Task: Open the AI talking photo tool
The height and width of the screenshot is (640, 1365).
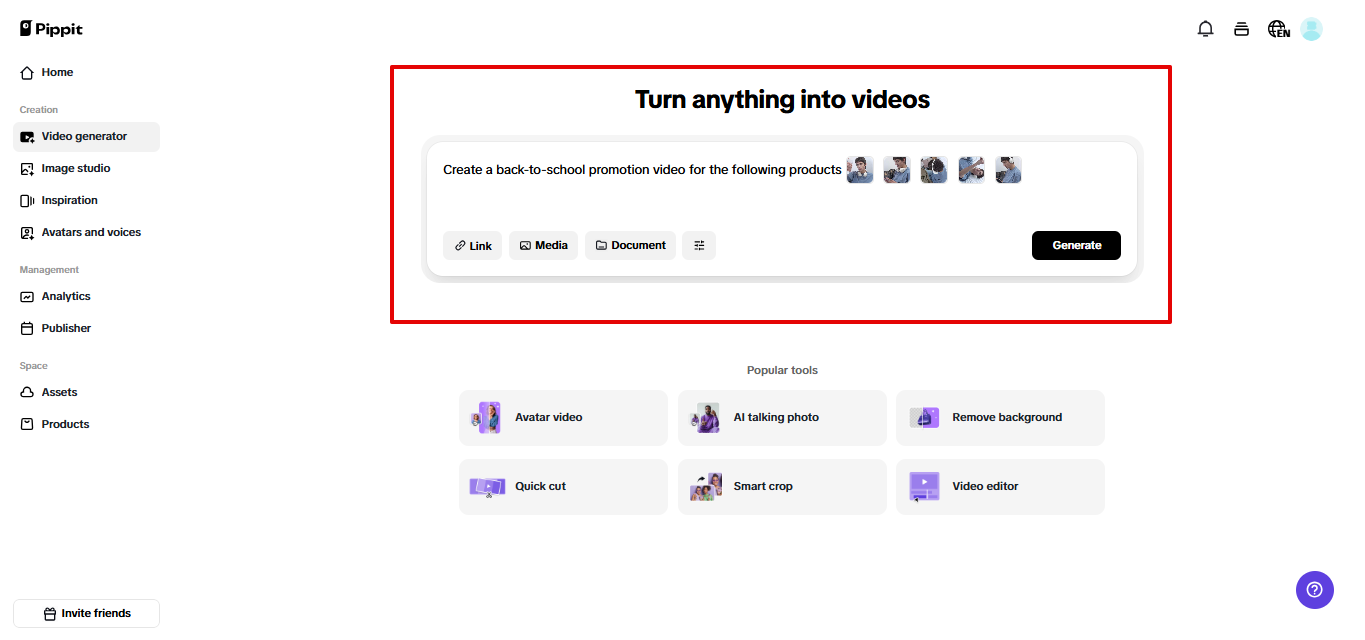Action: click(x=782, y=418)
